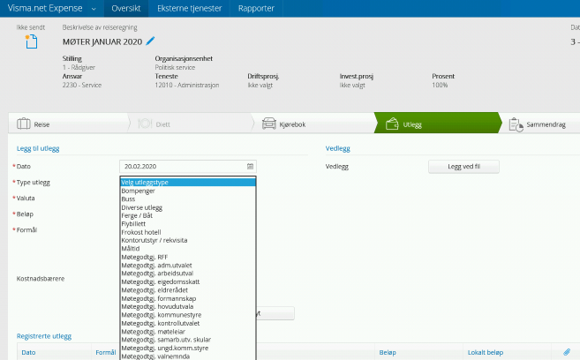Click the report title MØTER JANUAR 2020
580x360 pixels.
pos(102,42)
